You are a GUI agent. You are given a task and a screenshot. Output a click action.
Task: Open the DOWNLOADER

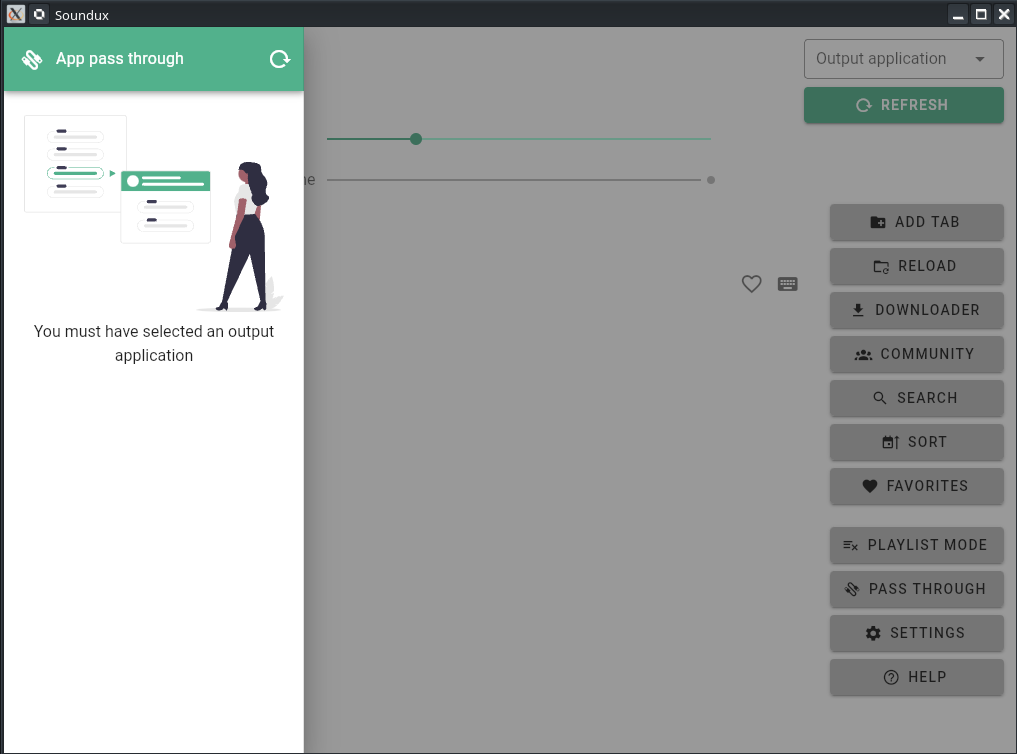pos(916,311)
